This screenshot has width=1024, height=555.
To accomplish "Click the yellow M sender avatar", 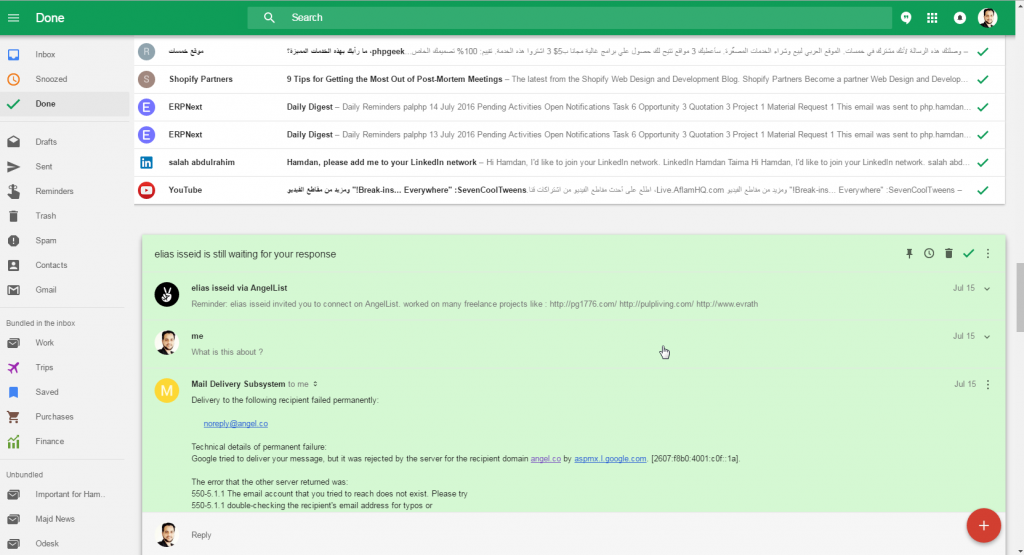I will [167, 390].
